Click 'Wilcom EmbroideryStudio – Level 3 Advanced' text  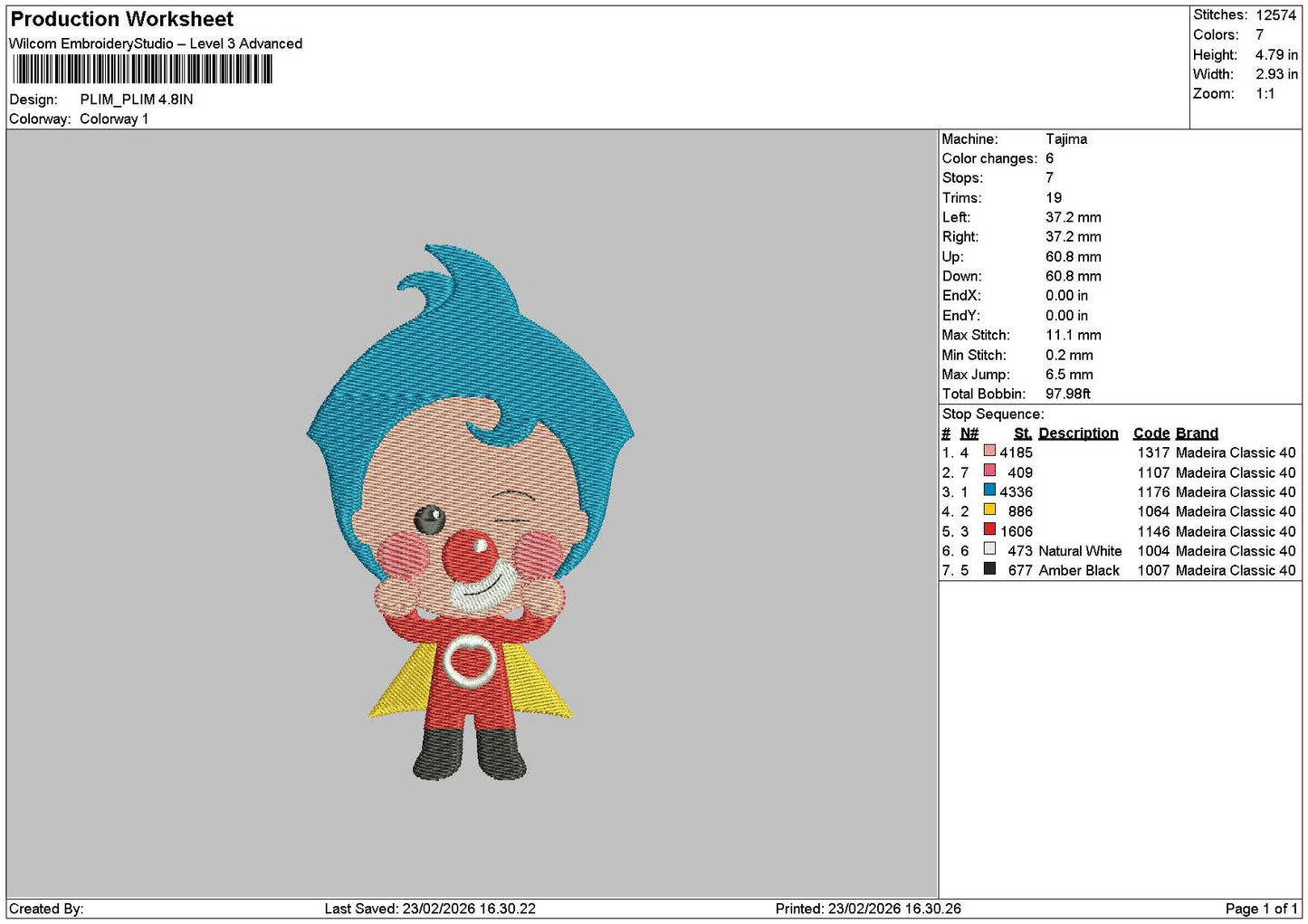(156, 43)
